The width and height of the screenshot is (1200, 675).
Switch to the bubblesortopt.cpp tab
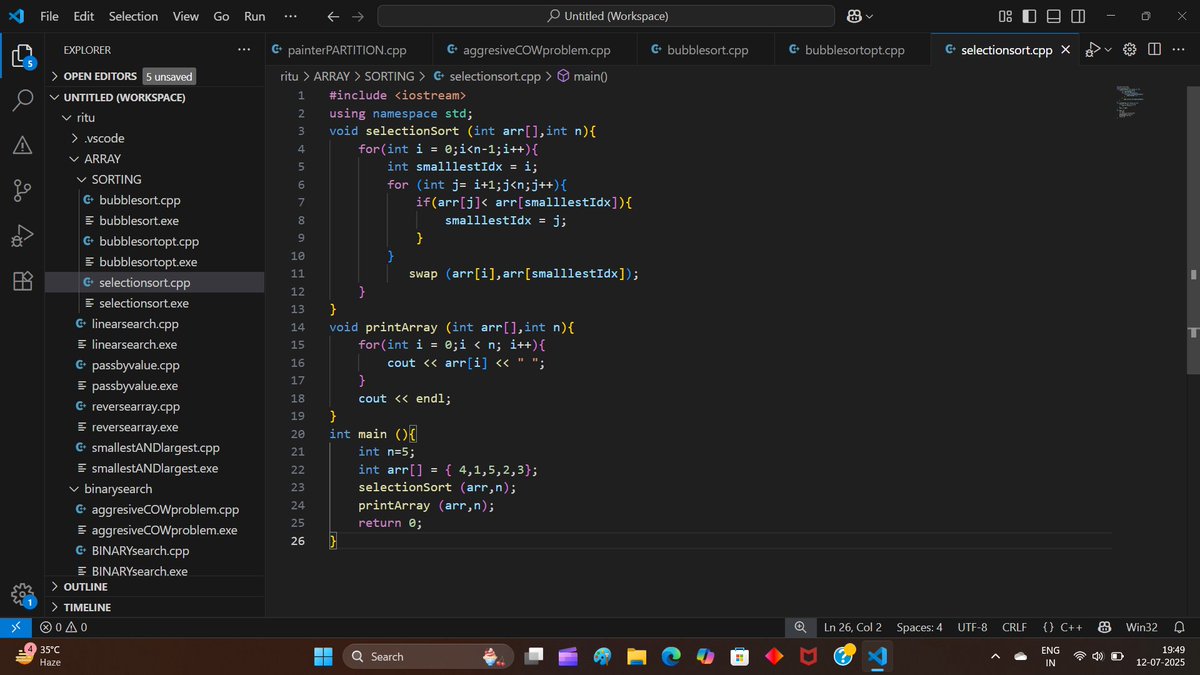click(x=854, y=49)
